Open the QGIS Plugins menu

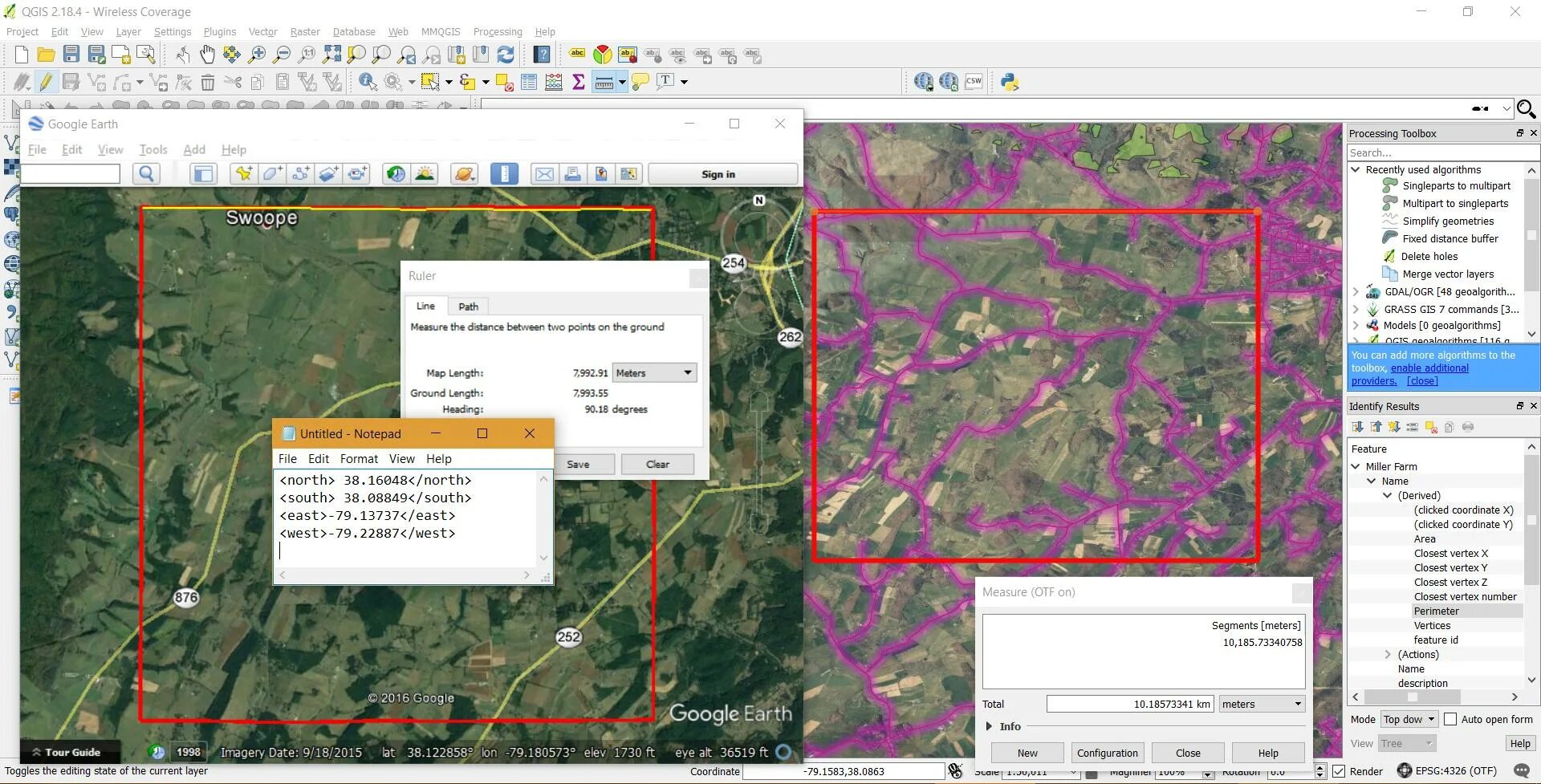point(220,31)
